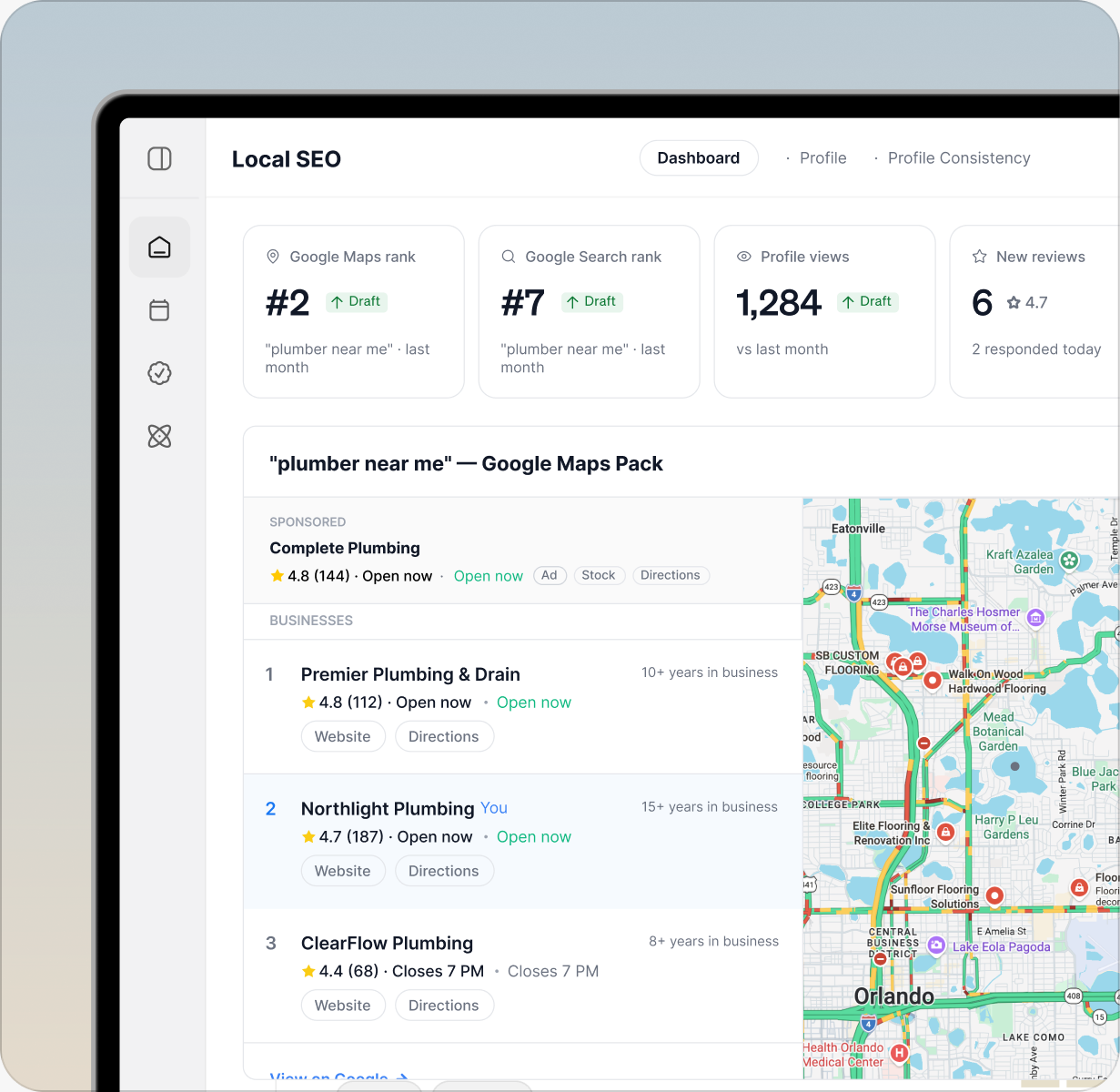Click the Sunfloor Flooring Solutions map pin

tap(994, 896)
